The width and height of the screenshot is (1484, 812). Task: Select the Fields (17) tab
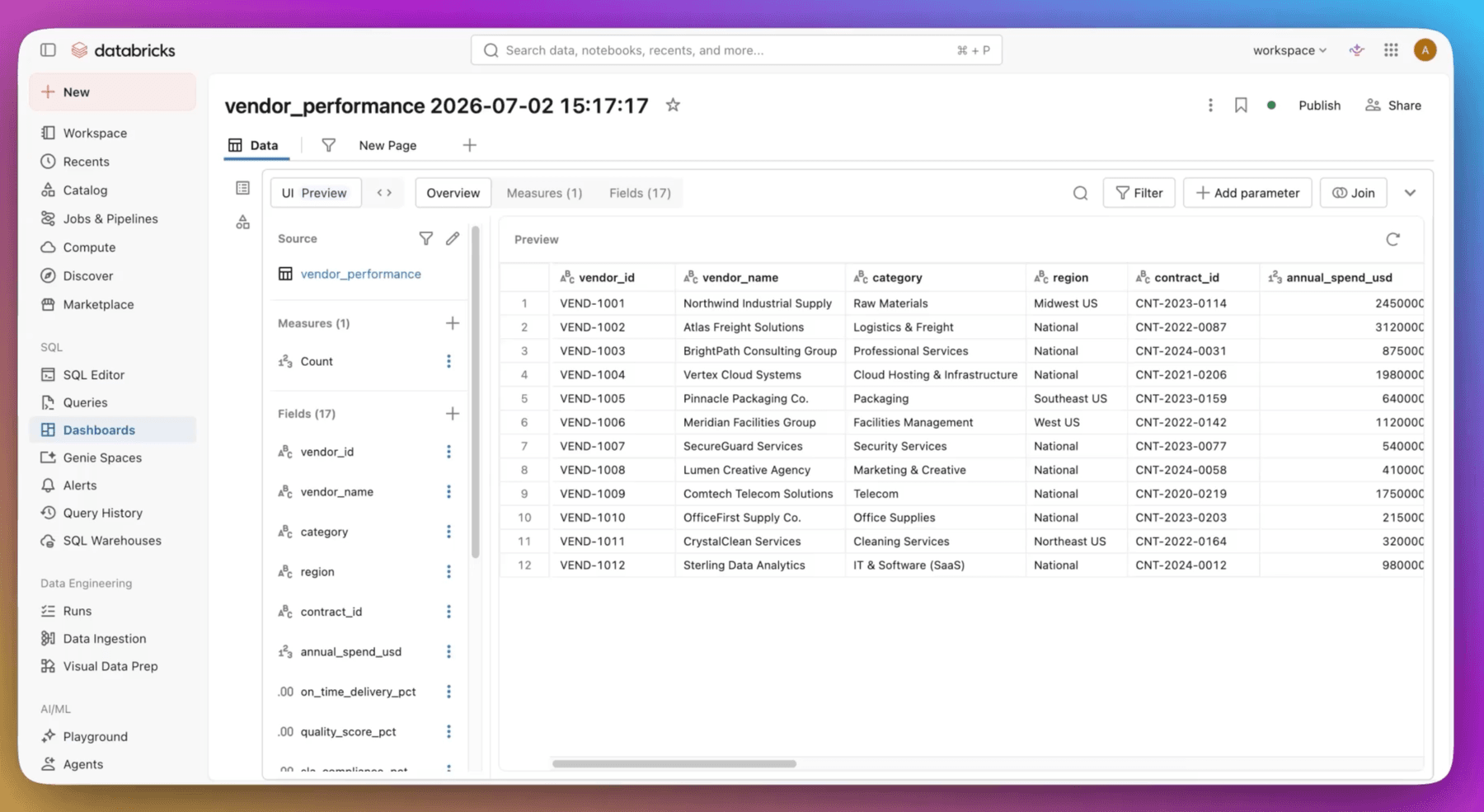(x=640, y=193)
